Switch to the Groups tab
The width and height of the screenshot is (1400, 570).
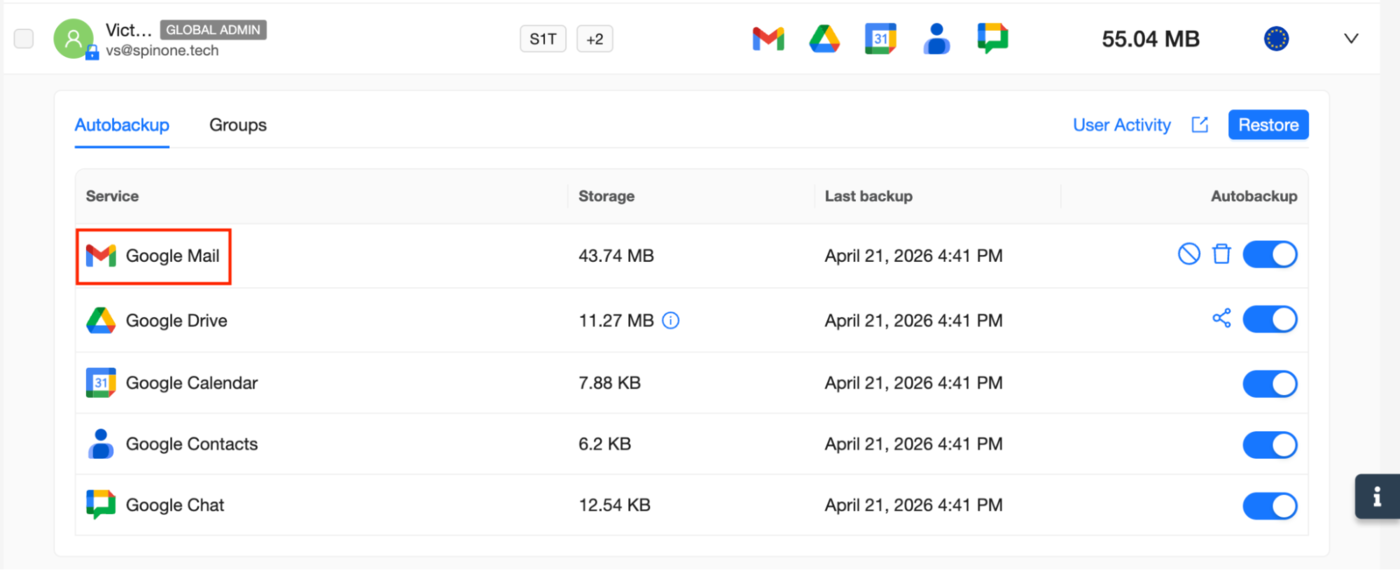238,125
